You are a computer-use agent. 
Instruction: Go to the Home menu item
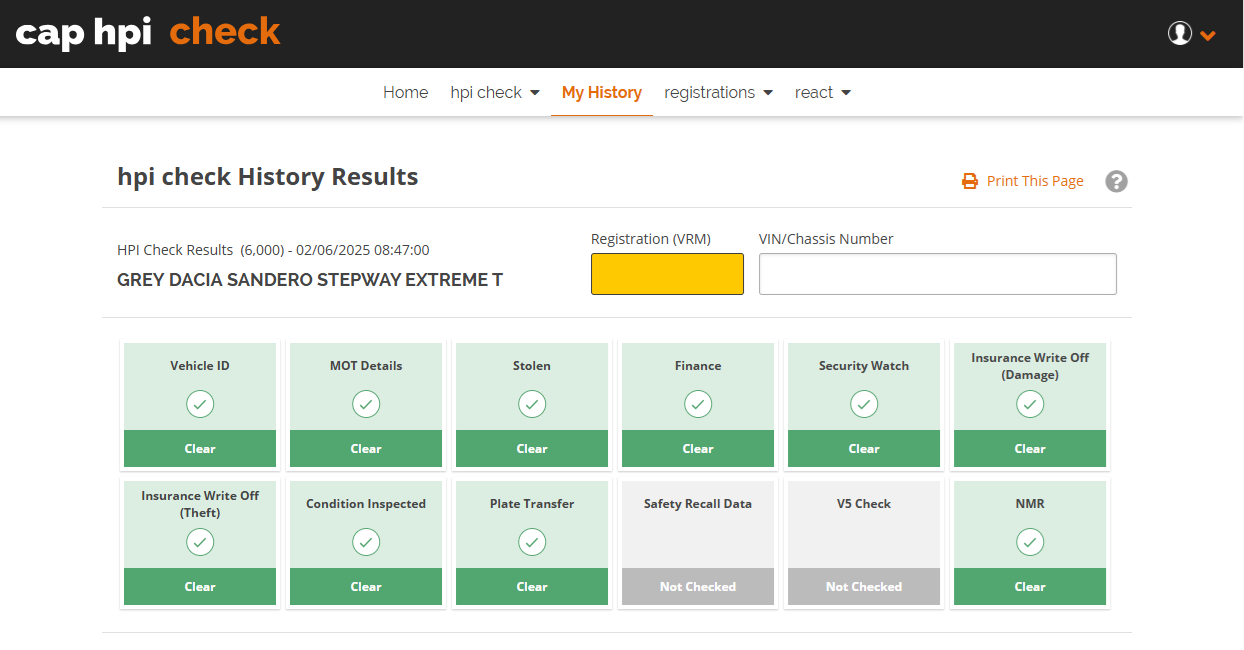tap(405, 92)
